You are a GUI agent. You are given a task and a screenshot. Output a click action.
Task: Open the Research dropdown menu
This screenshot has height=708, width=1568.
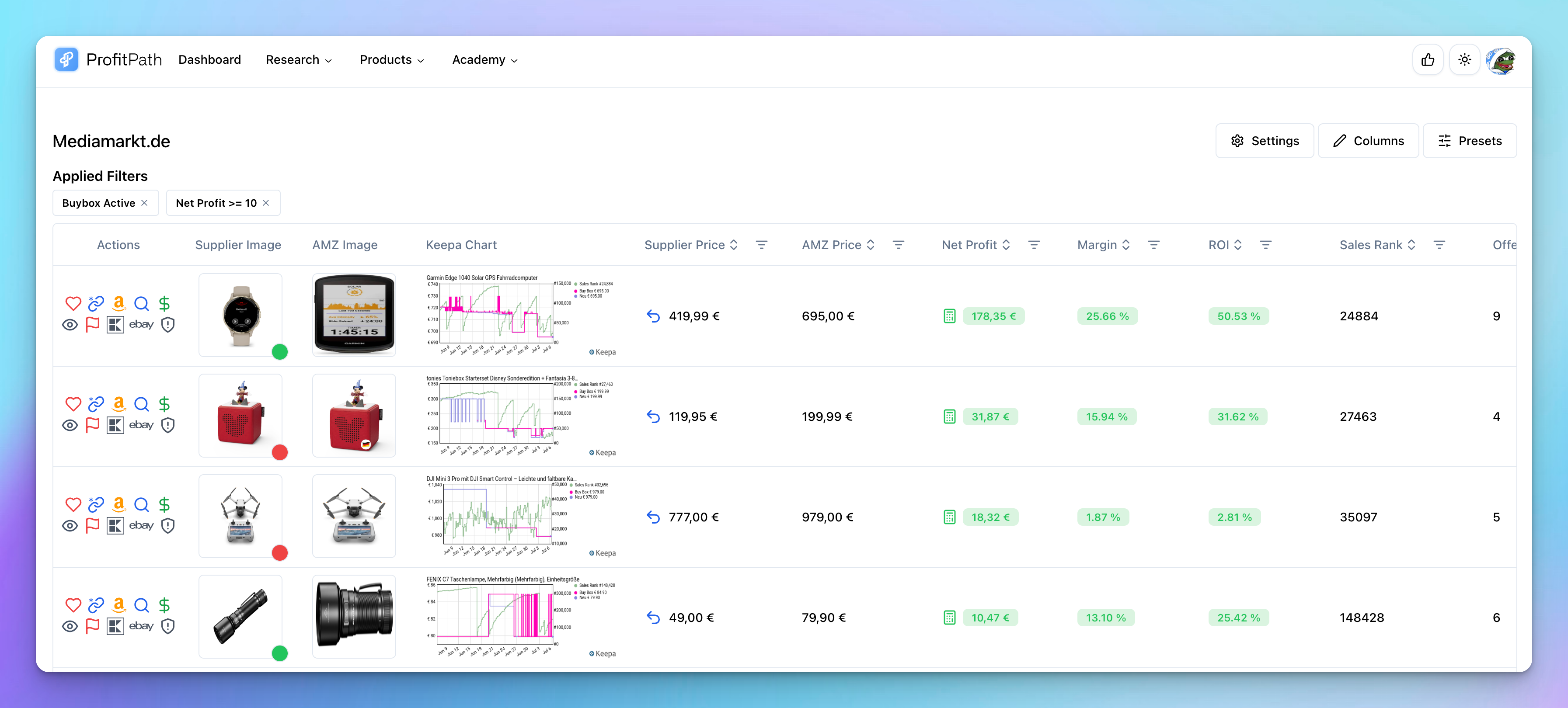tap(299, 59)
